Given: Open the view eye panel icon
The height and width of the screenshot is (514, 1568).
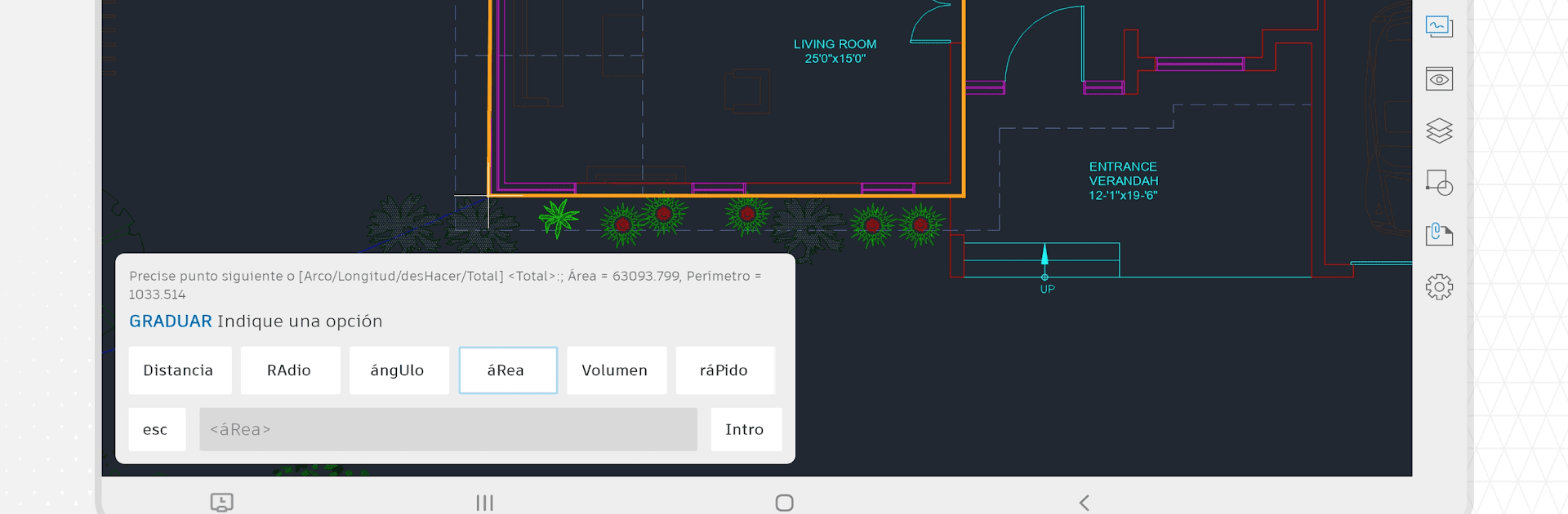Looking at the screenshot, I should [1439, 79].
